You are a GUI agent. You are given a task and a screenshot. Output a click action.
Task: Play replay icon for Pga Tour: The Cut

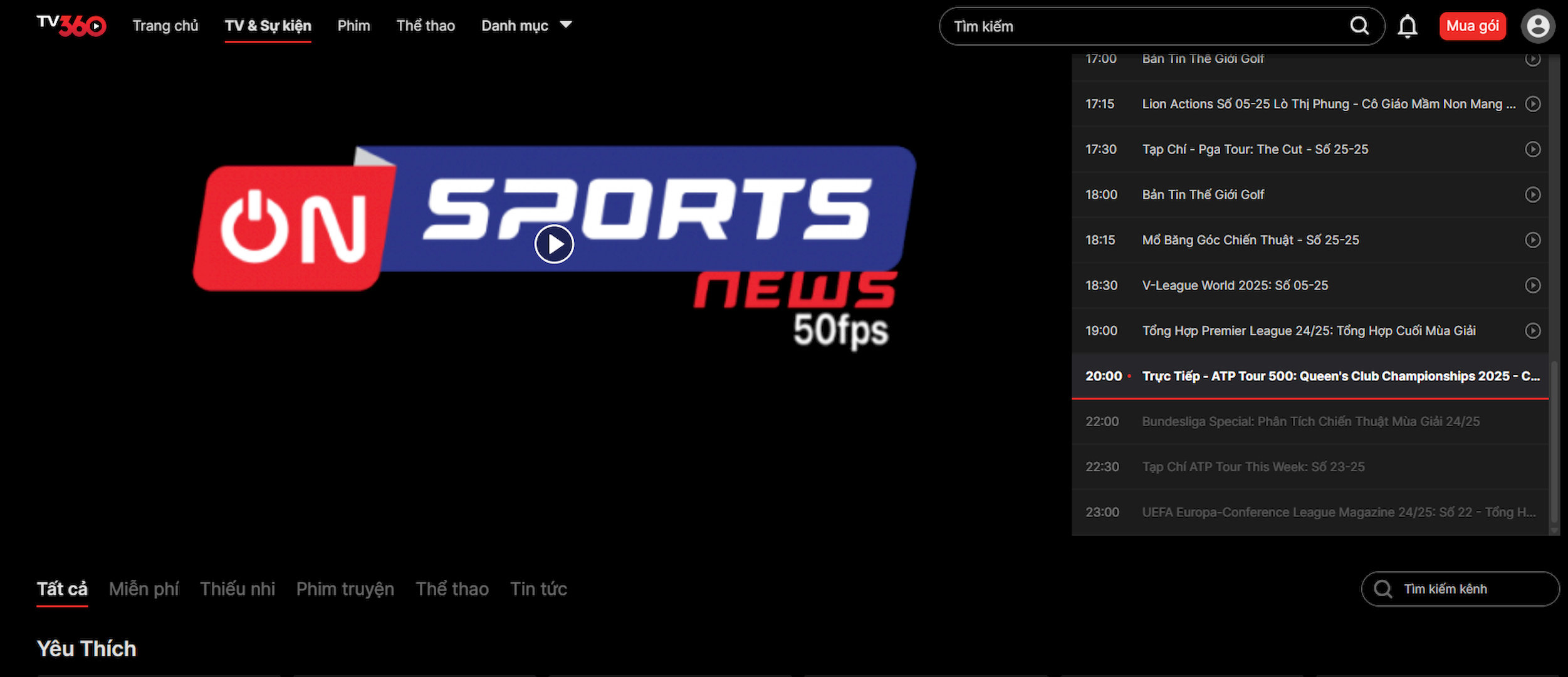[x=1532, y=149]
